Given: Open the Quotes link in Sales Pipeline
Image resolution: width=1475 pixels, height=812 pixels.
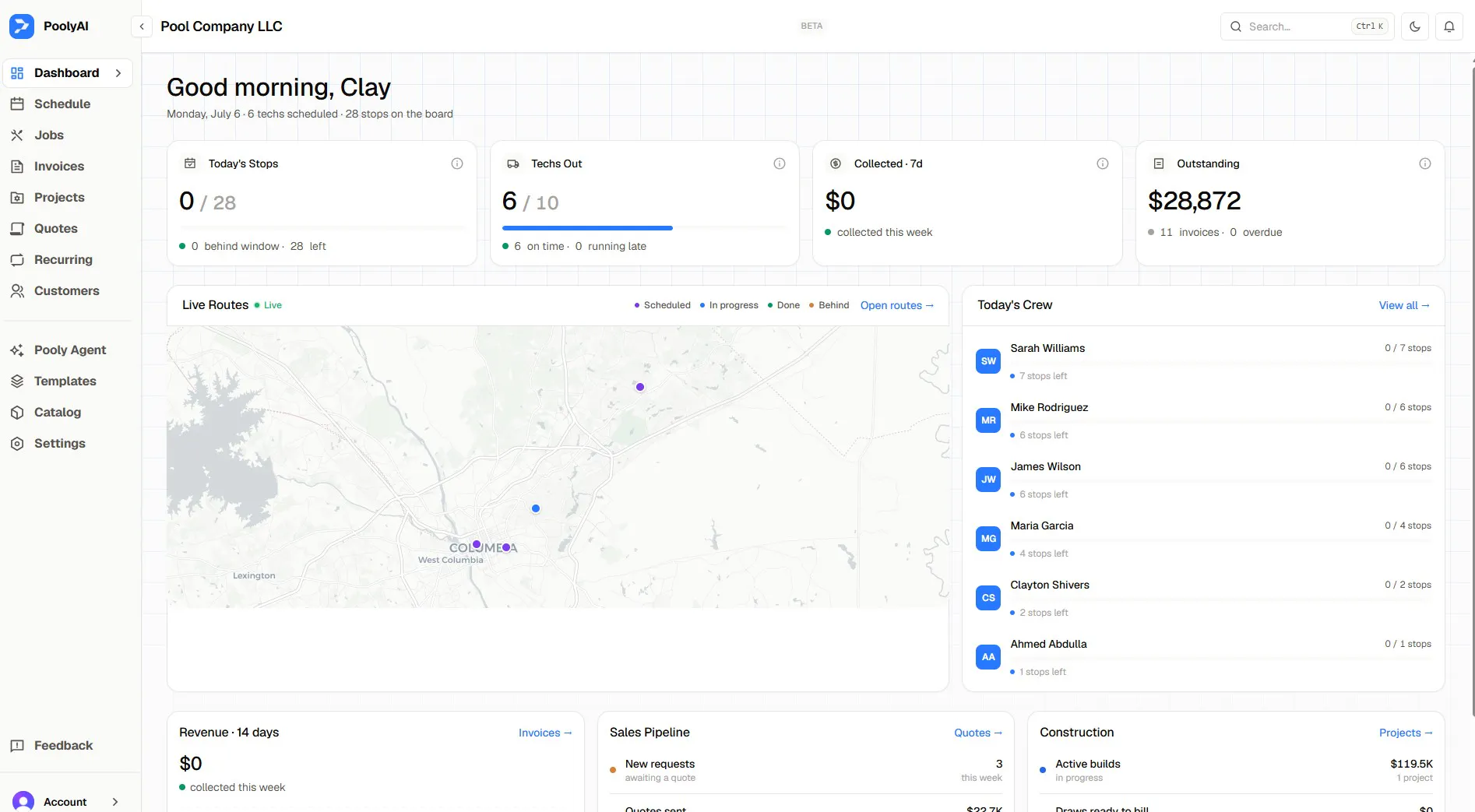Looking at the screenshot, I should pyautogui.click(x=978, y=733).
